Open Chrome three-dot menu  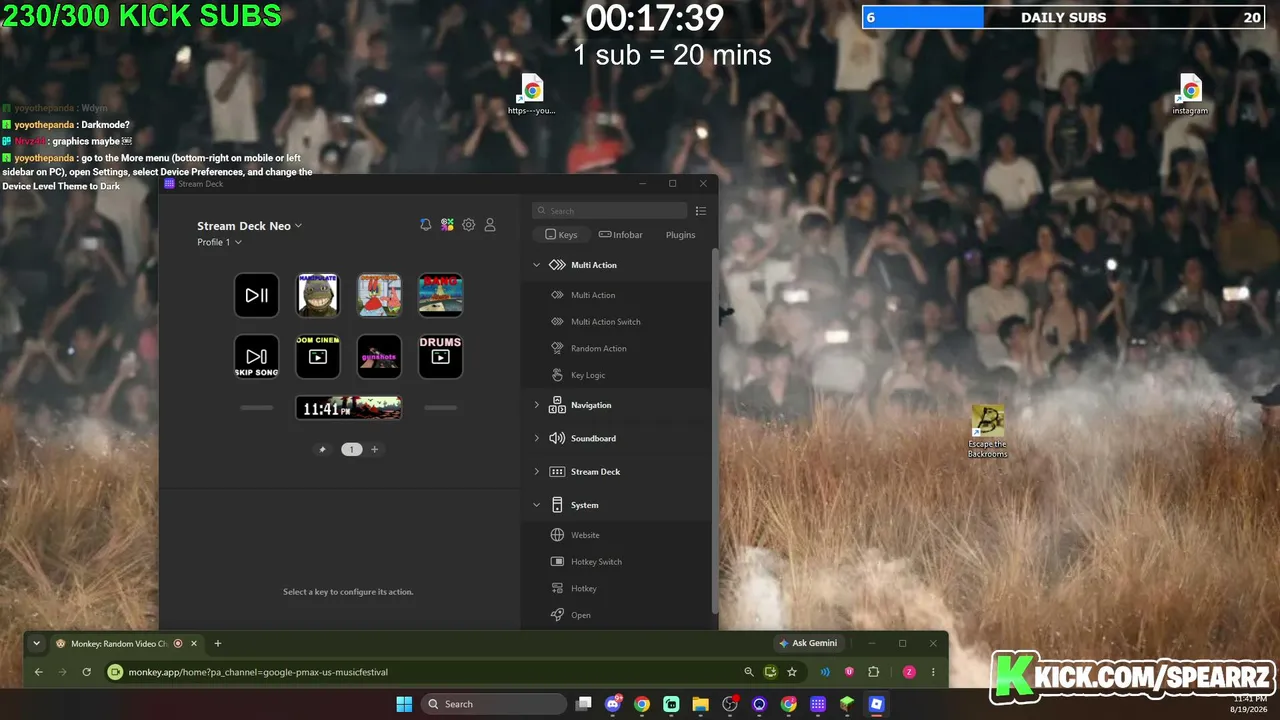pyautogui.click(x=933, y=672)
